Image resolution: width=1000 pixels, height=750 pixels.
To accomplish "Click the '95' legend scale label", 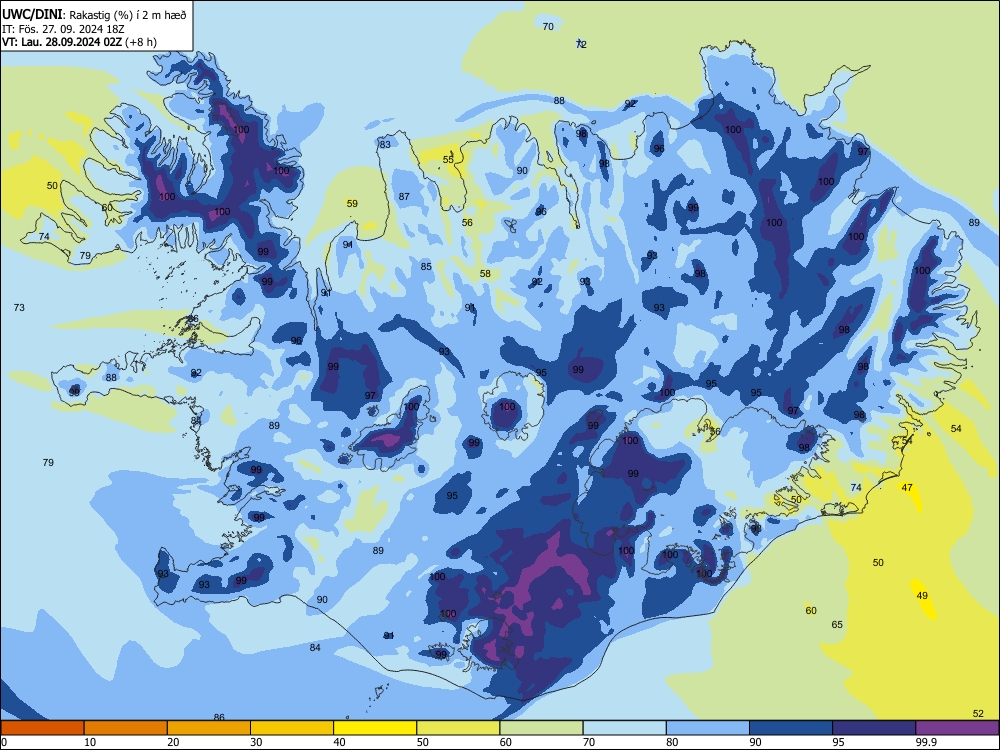I will [x=838, y=742].
